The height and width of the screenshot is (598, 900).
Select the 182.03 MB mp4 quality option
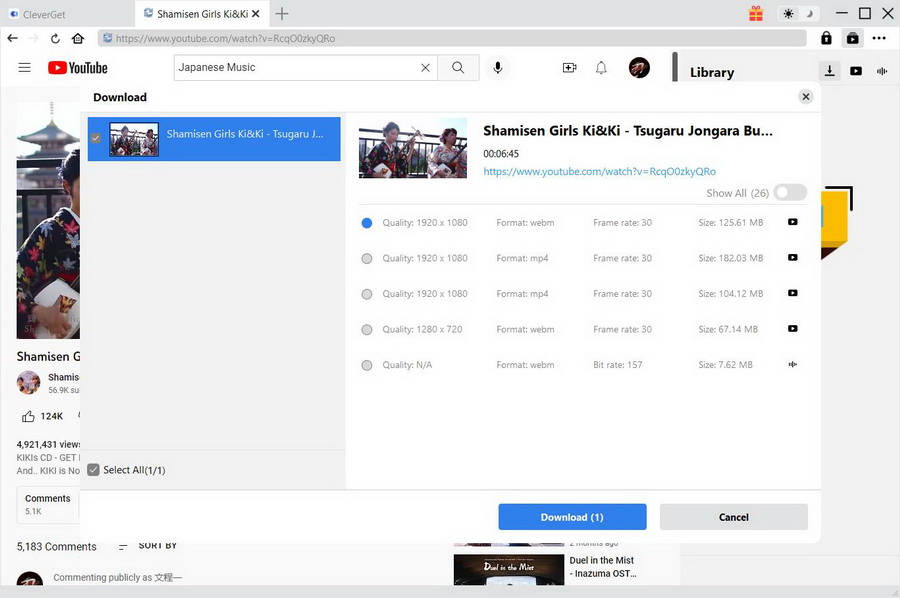point(367,258)
